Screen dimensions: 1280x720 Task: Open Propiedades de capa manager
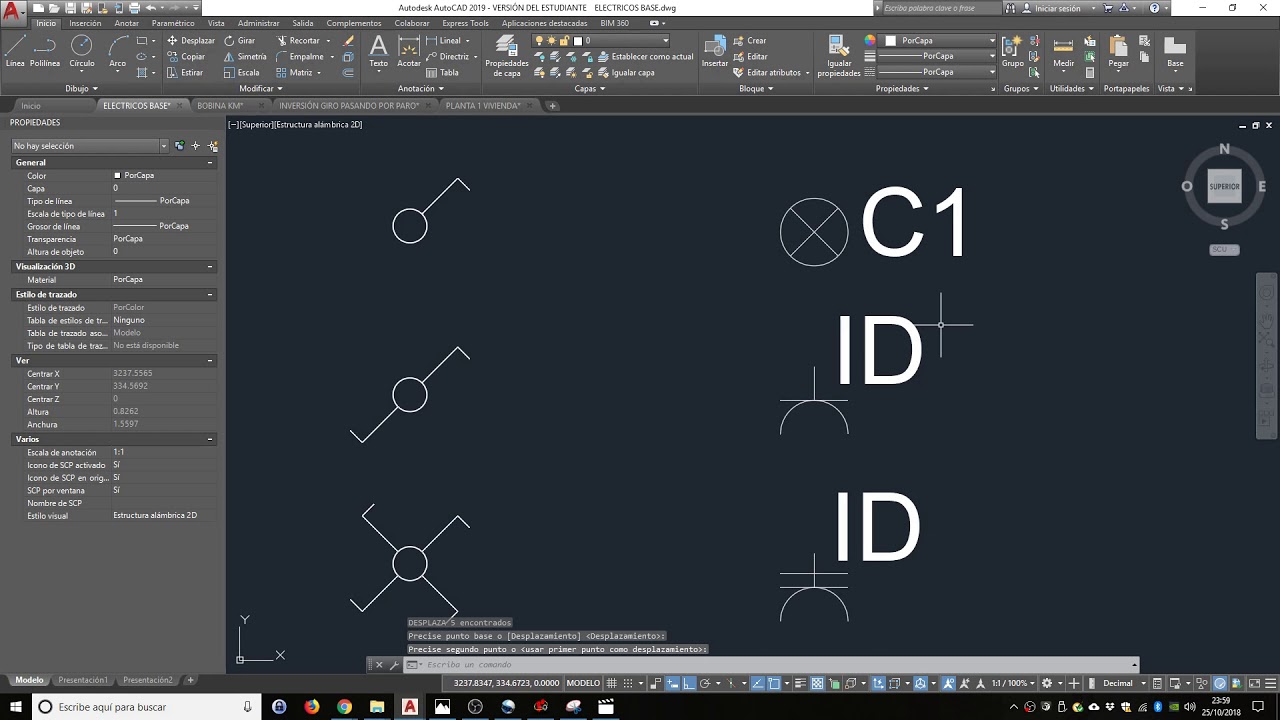point(507,56)
